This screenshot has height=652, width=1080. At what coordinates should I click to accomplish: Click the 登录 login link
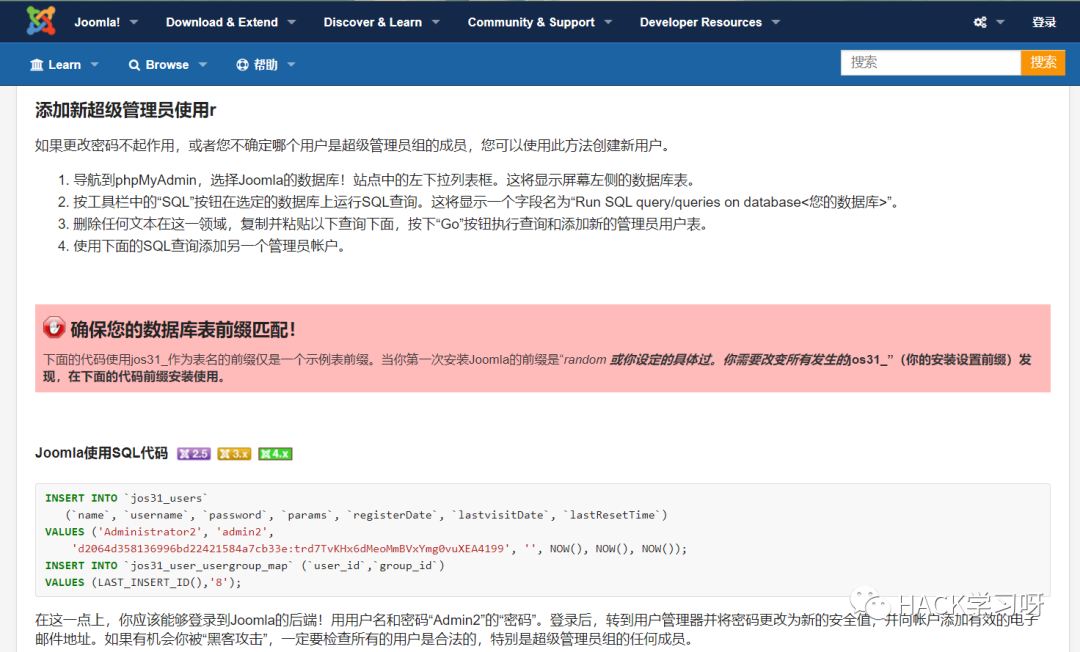[1043, 22]
